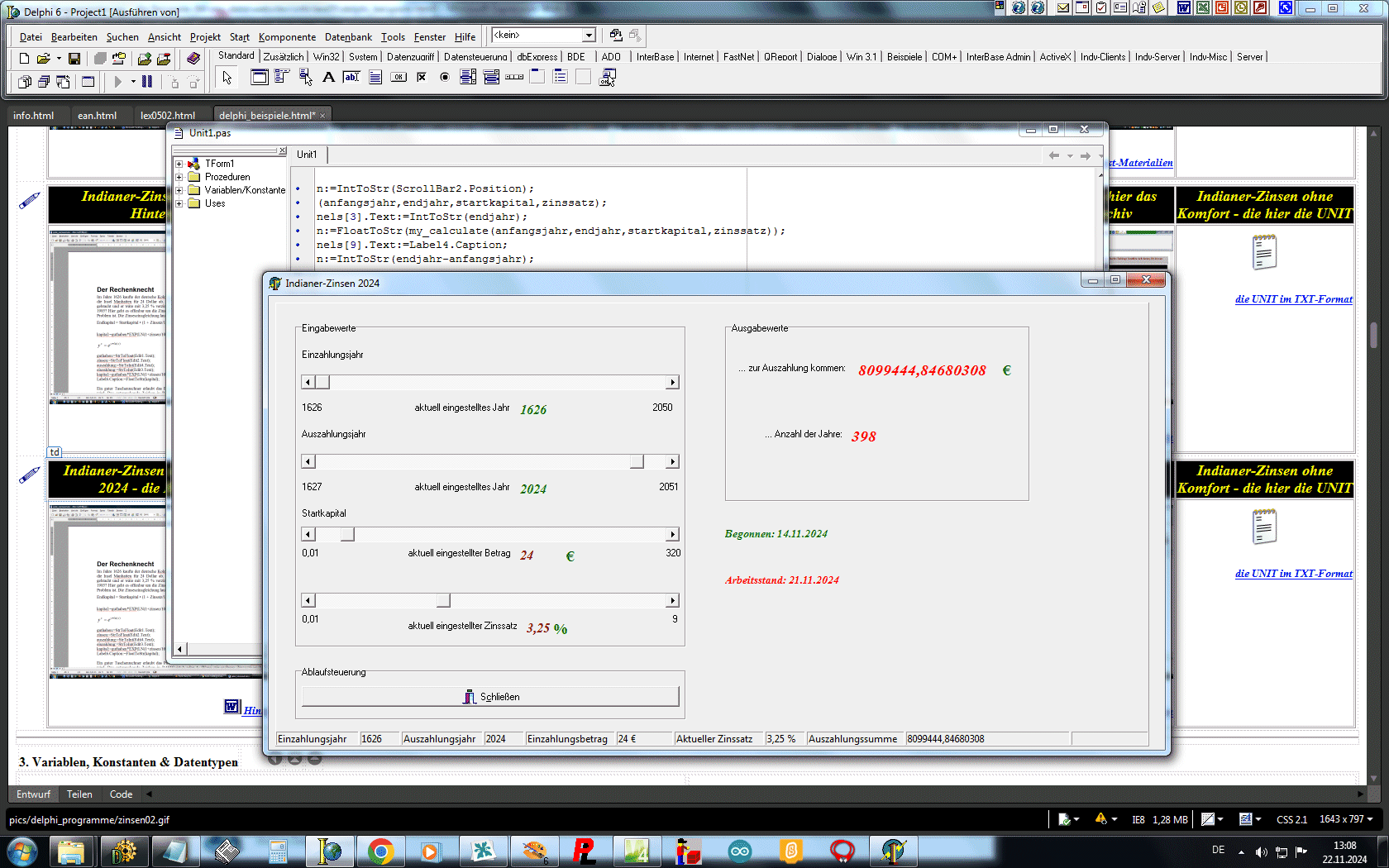This screenshot has height=868, width=1389.
Task: Open the Tools menu
Action: pos(393,37)
